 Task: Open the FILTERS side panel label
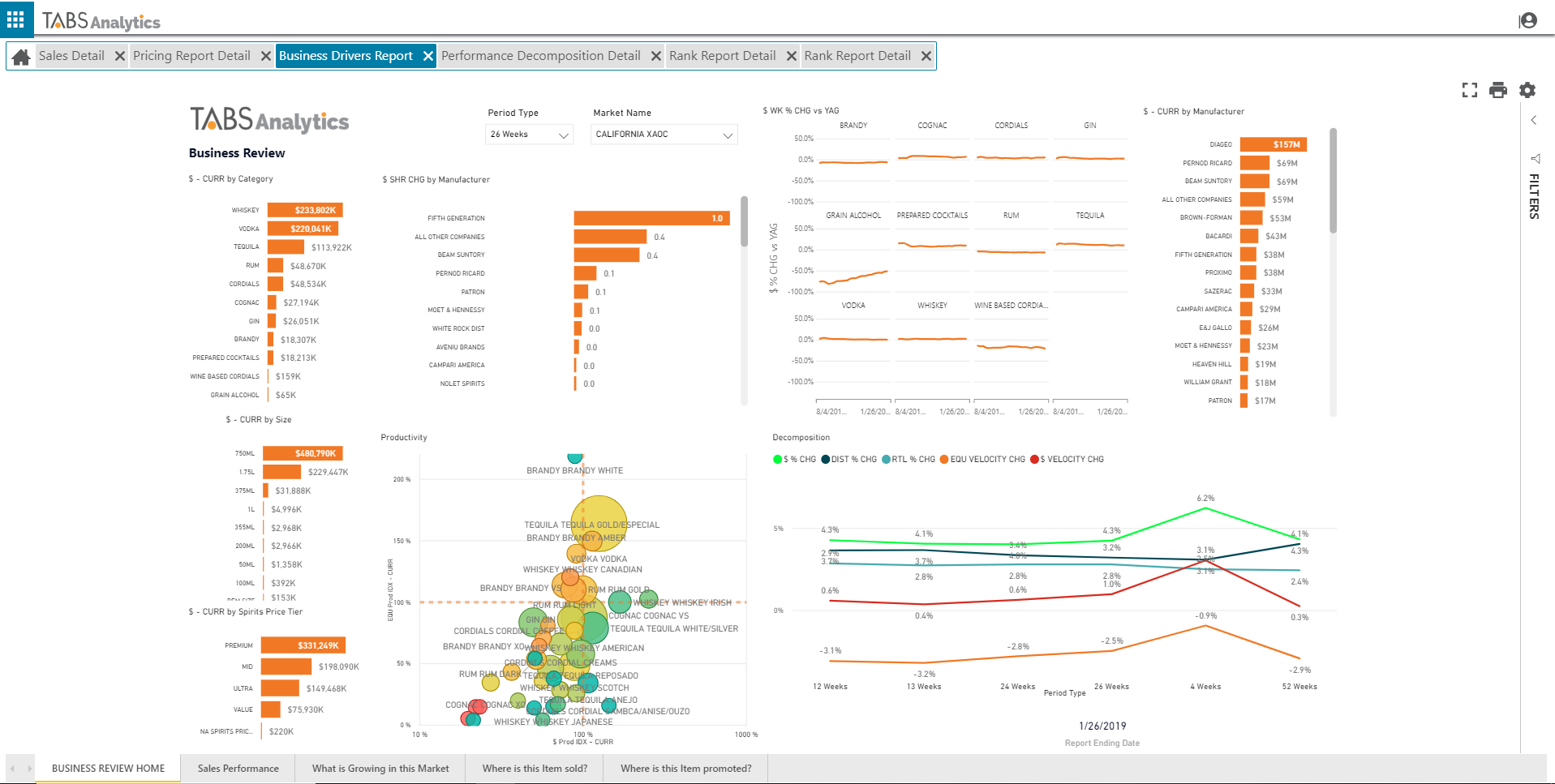[1534, 196]
